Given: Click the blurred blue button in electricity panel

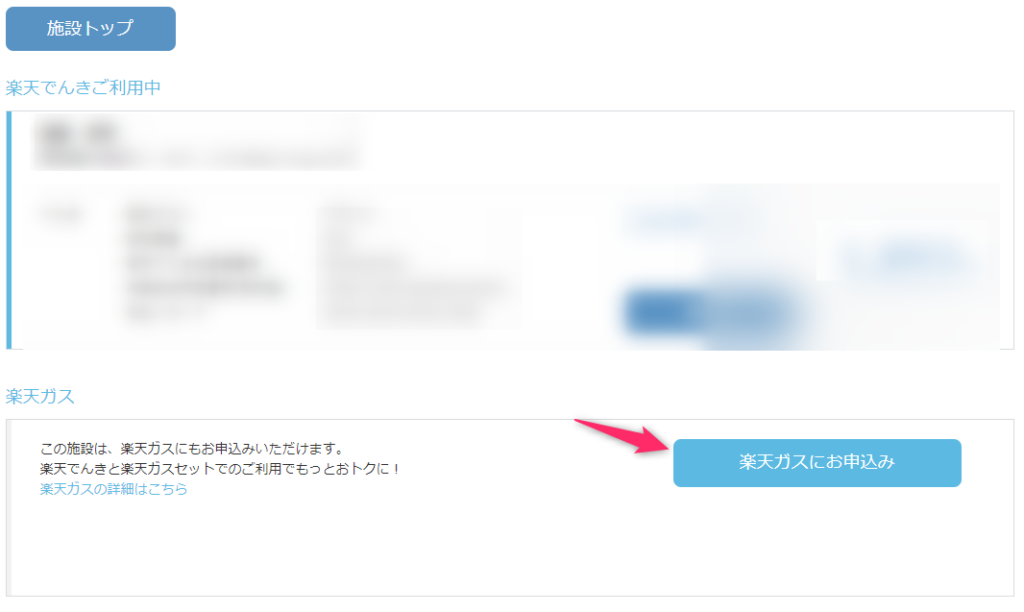Looking at the screenshot, I should [x=709, y=312].
